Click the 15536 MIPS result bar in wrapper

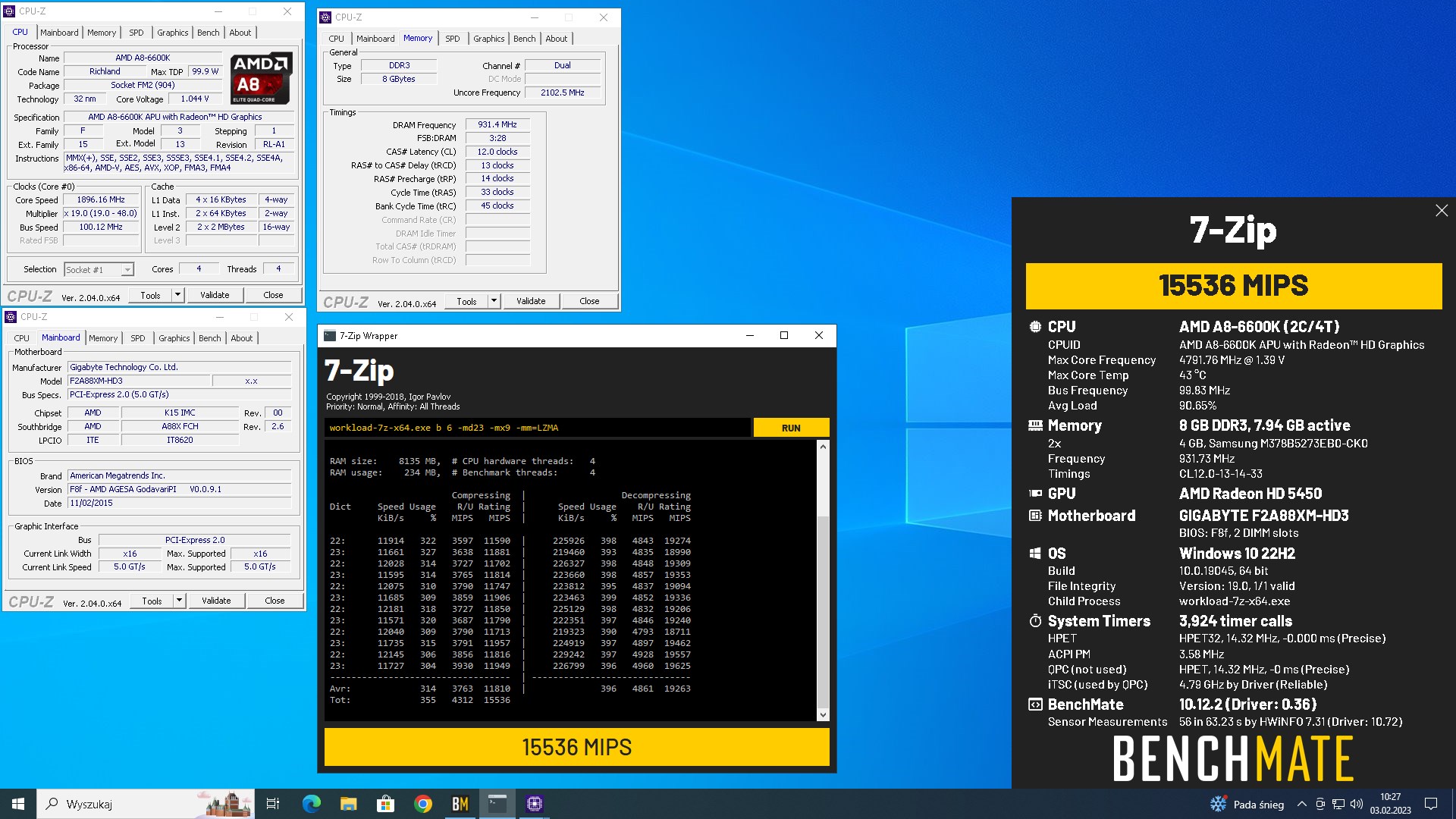576,747
